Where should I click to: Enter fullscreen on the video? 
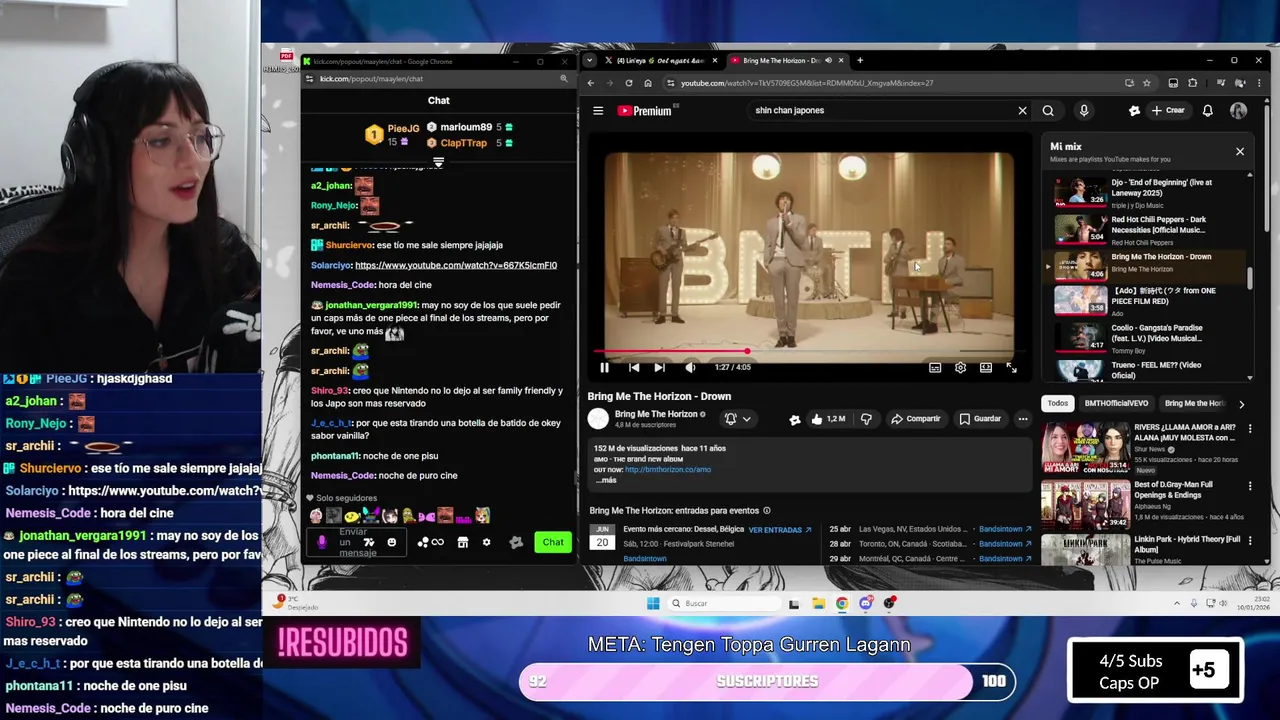[x=1011, y=368]
